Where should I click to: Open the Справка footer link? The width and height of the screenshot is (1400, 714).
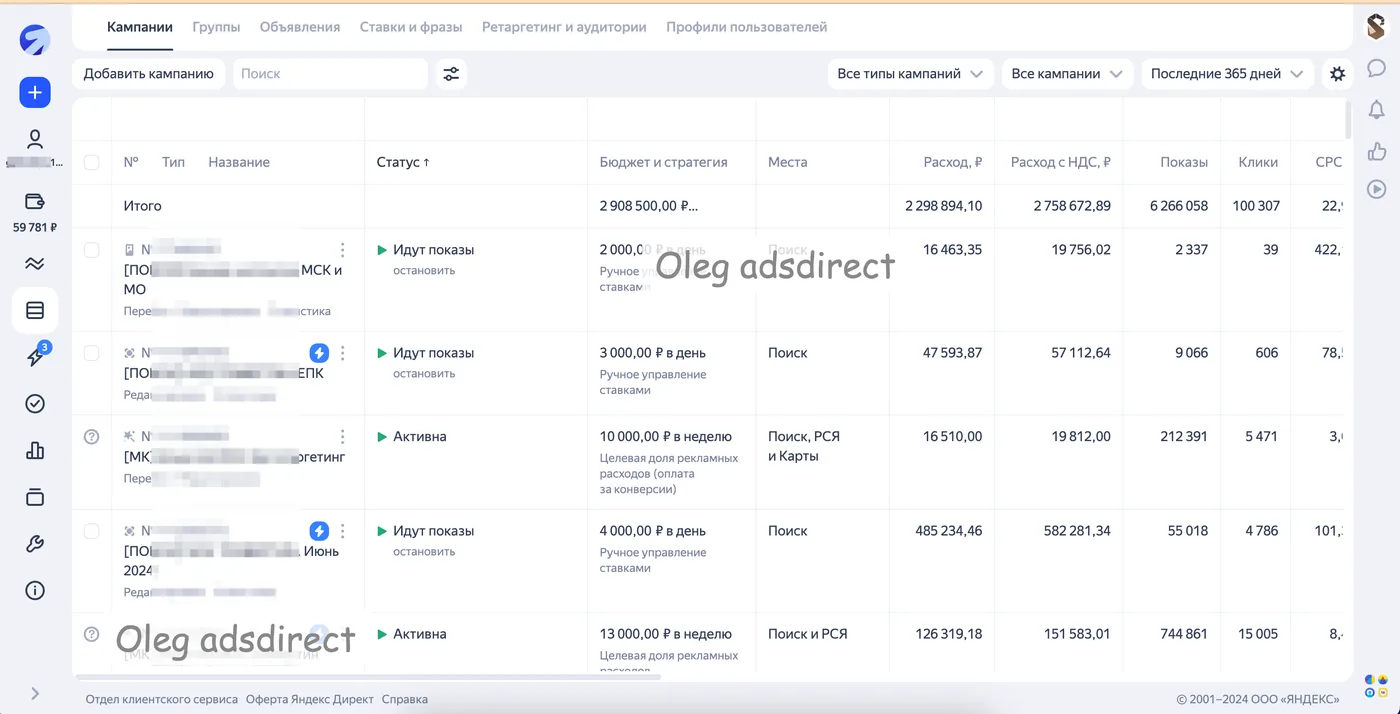[x=405, y=699]
